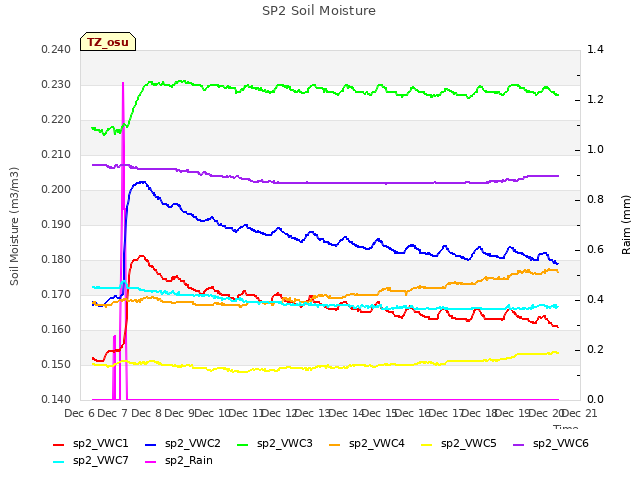Click the sp2_VWC4 legend entry
640x480 pixels.
(x=367, y=444)
